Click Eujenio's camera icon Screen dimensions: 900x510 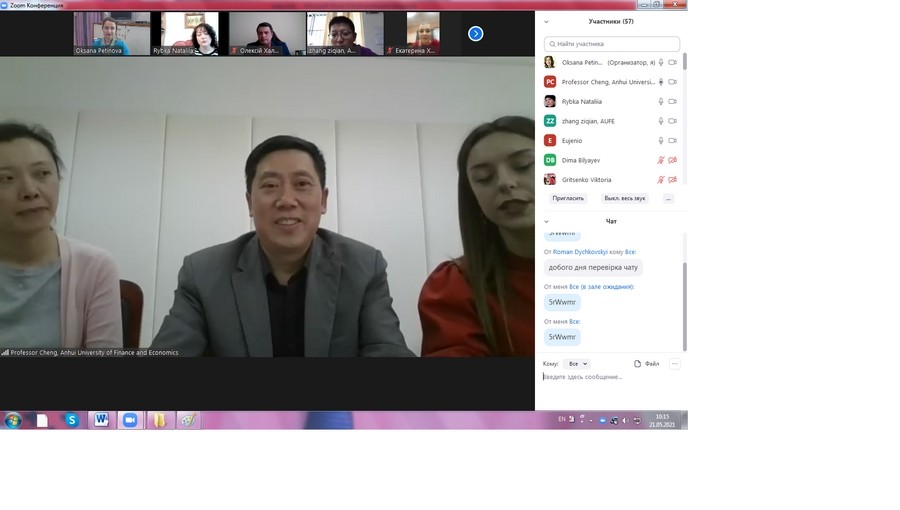click(672, 141)
